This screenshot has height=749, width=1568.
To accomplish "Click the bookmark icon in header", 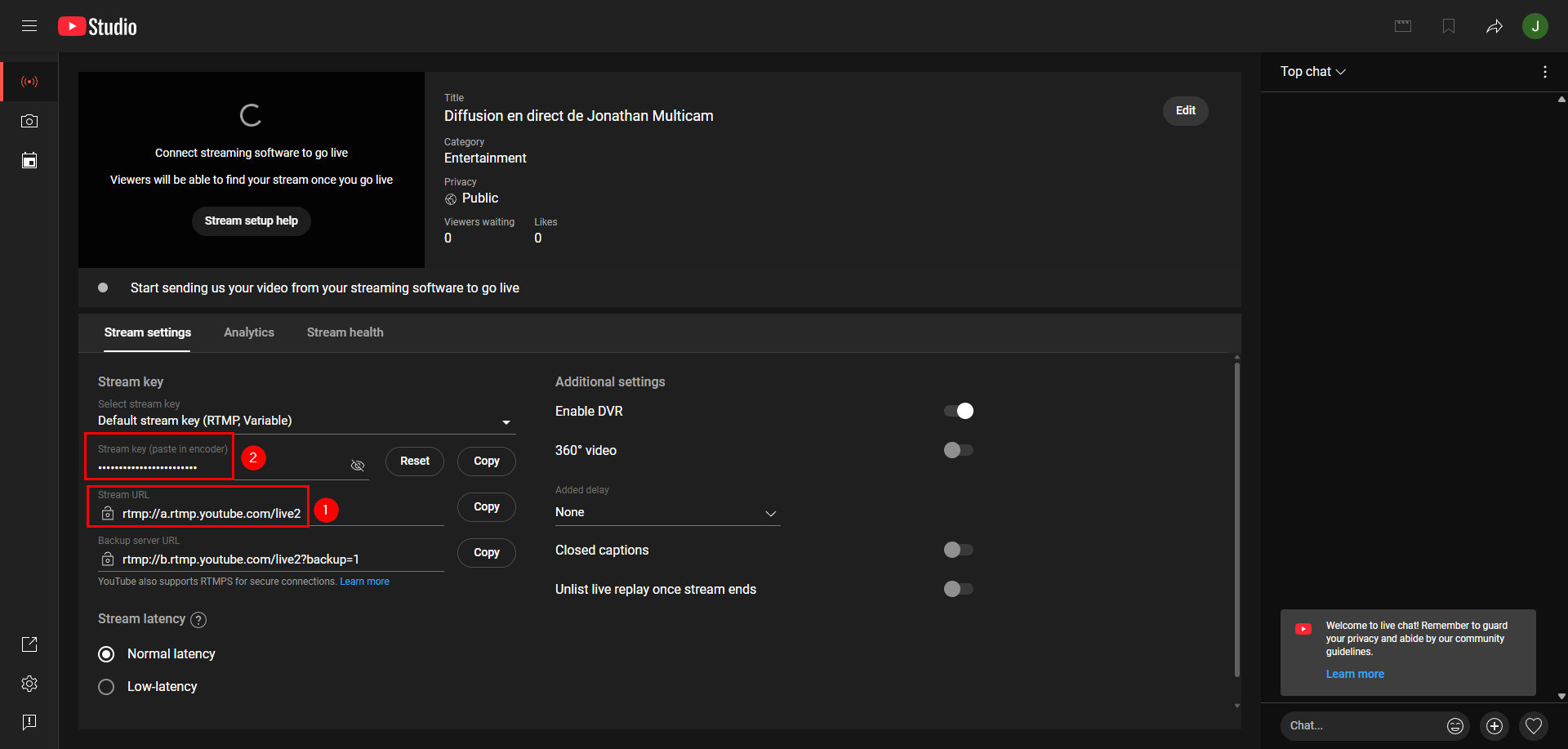I will pyautogui.click(x=1449, y=26).
